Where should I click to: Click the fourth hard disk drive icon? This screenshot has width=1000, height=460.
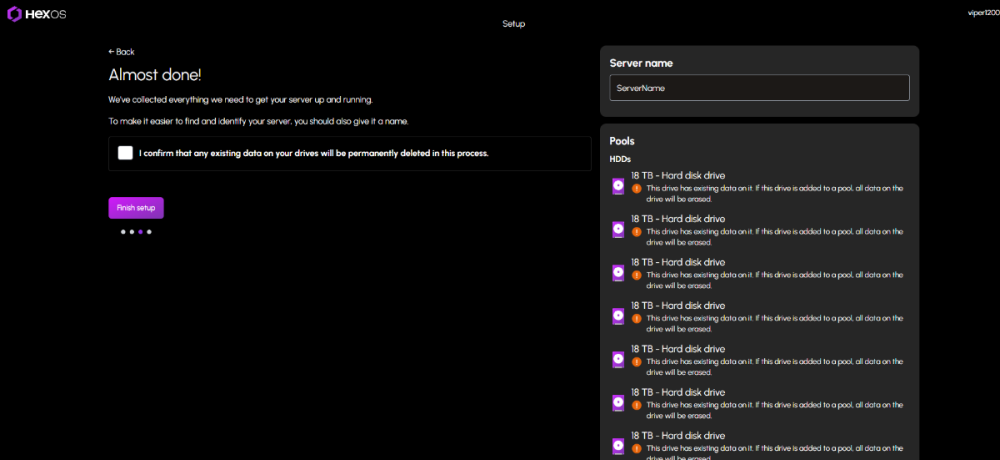618,316
